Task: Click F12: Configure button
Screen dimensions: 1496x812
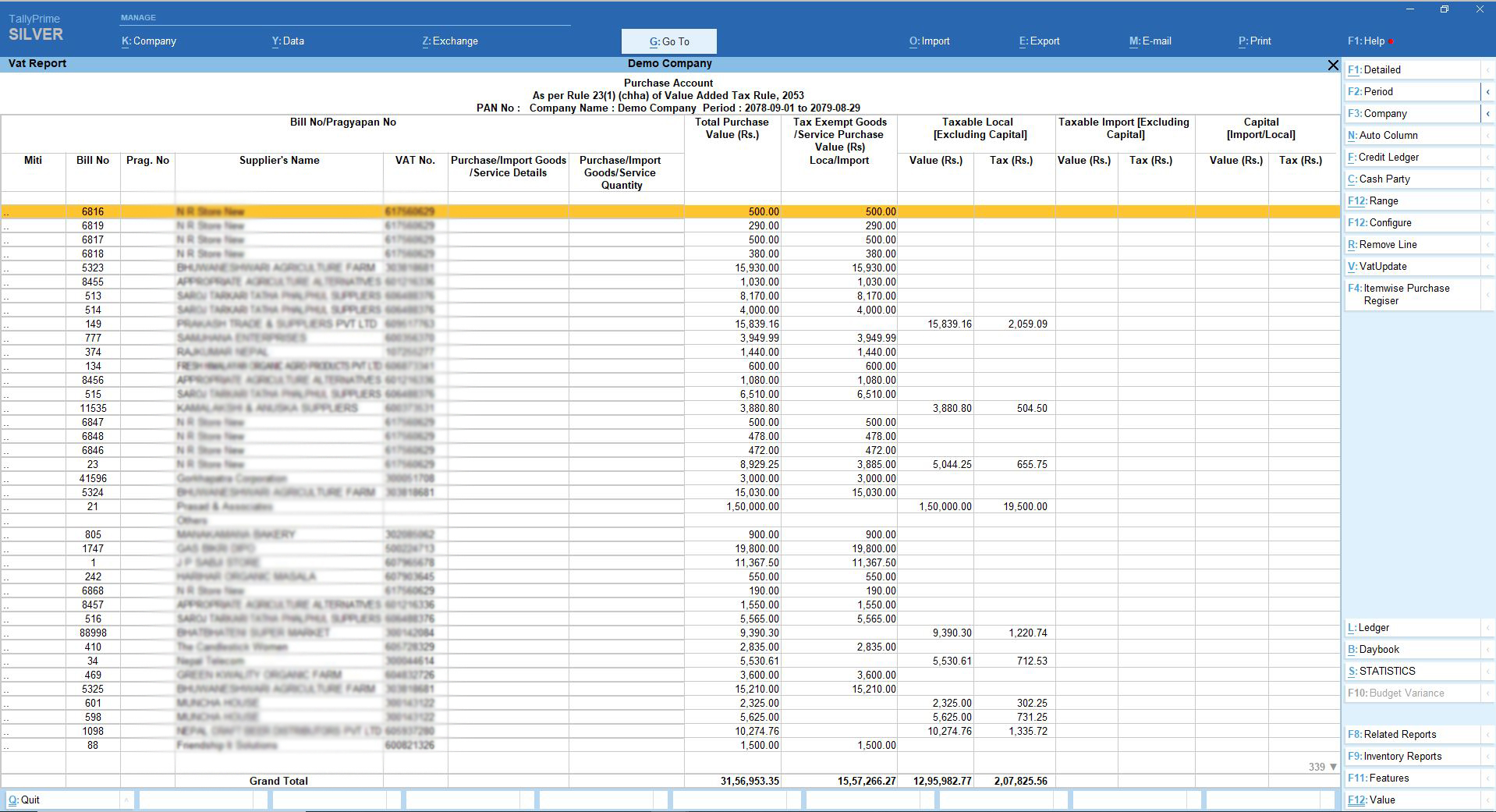Action: [x=1412, y=222]
